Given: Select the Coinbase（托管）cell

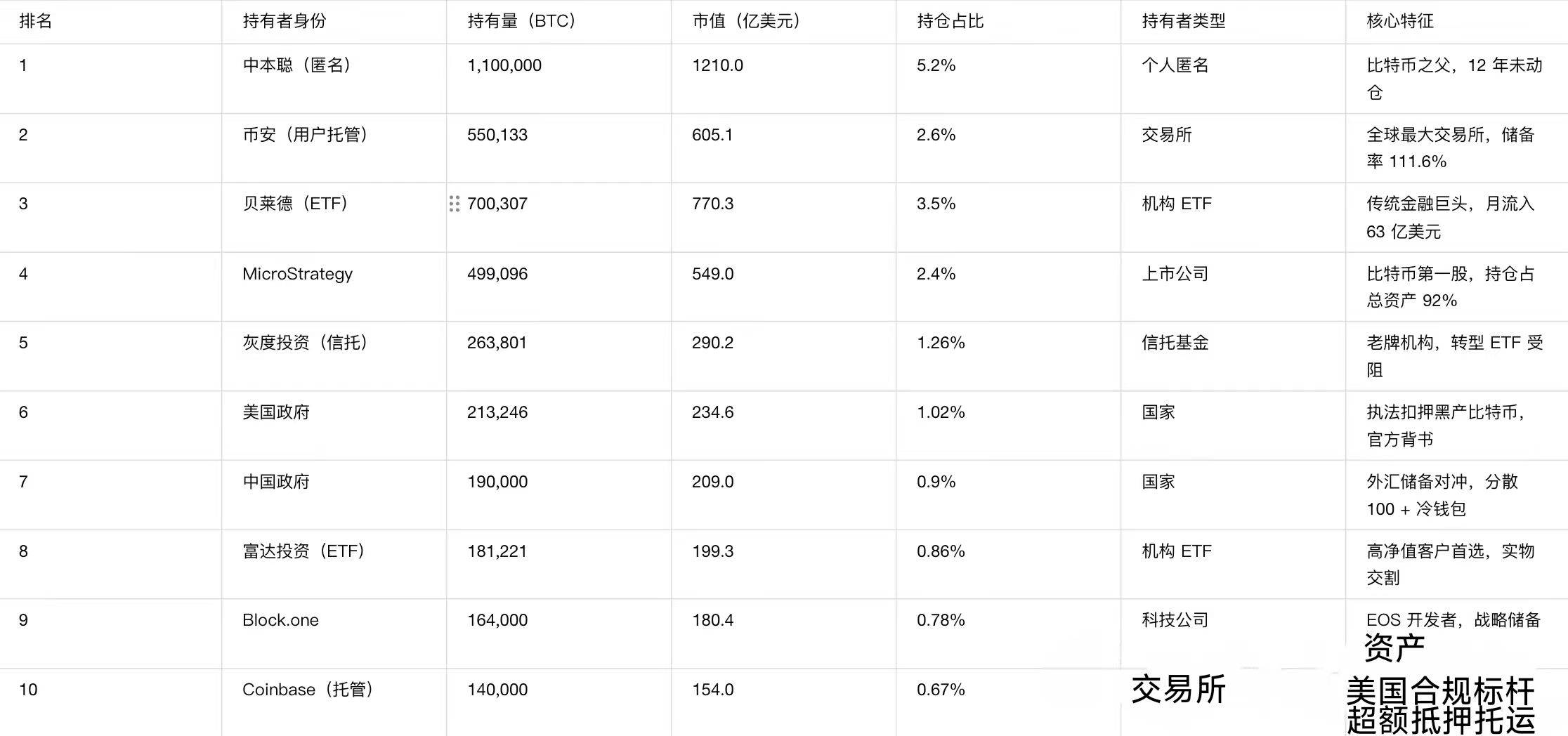Looking at the screenshot, I should pyautogui.click(x=307, y=690).
